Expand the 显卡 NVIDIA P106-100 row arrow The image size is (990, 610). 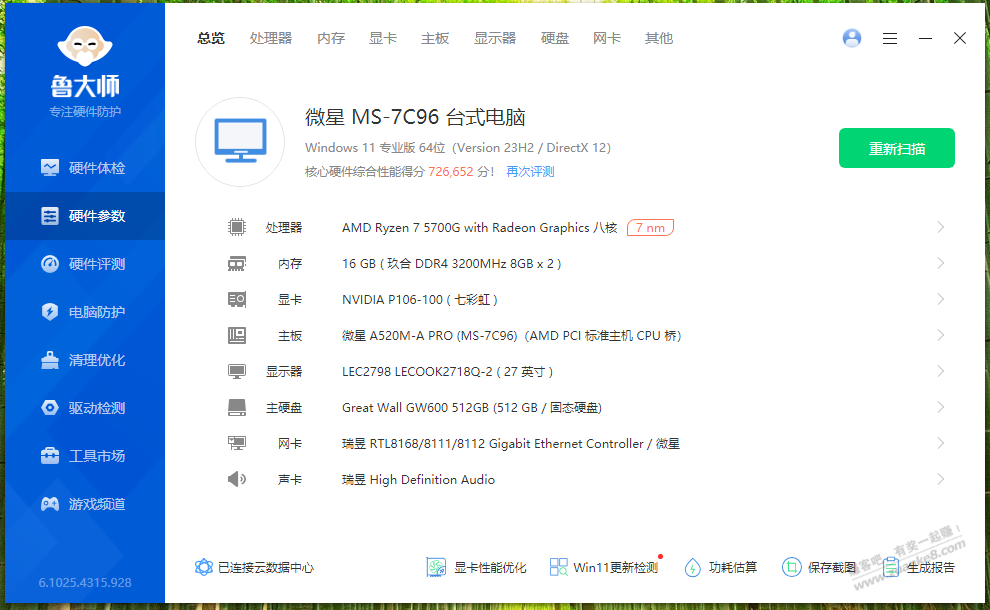[940, 300]
